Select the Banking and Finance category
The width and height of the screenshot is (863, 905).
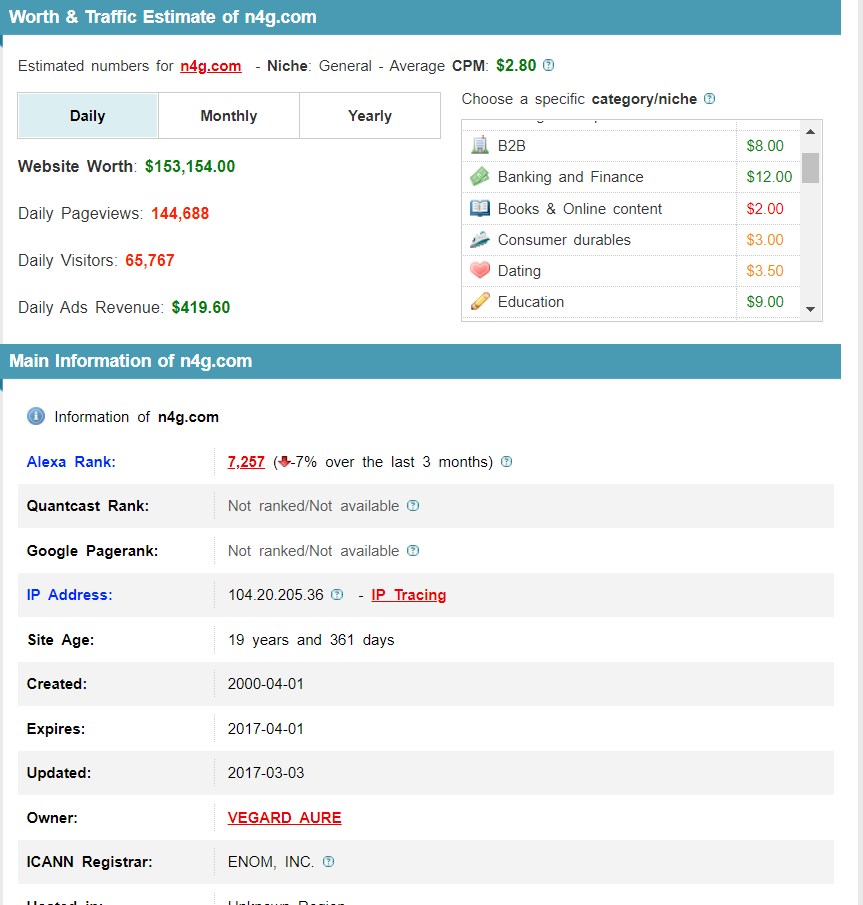(631, 177)
